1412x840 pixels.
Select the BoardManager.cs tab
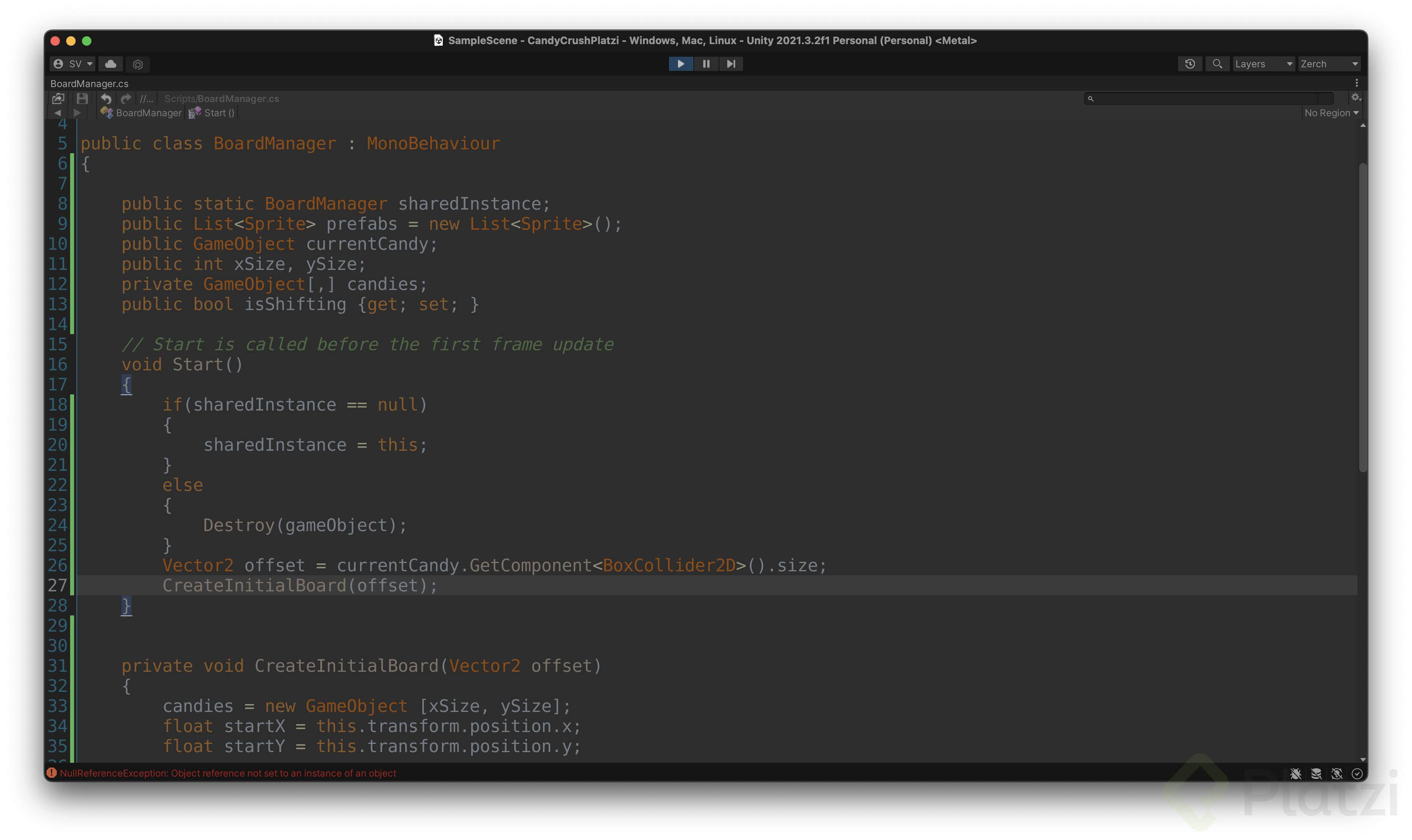pyautogui.click(x=89, y=84)
